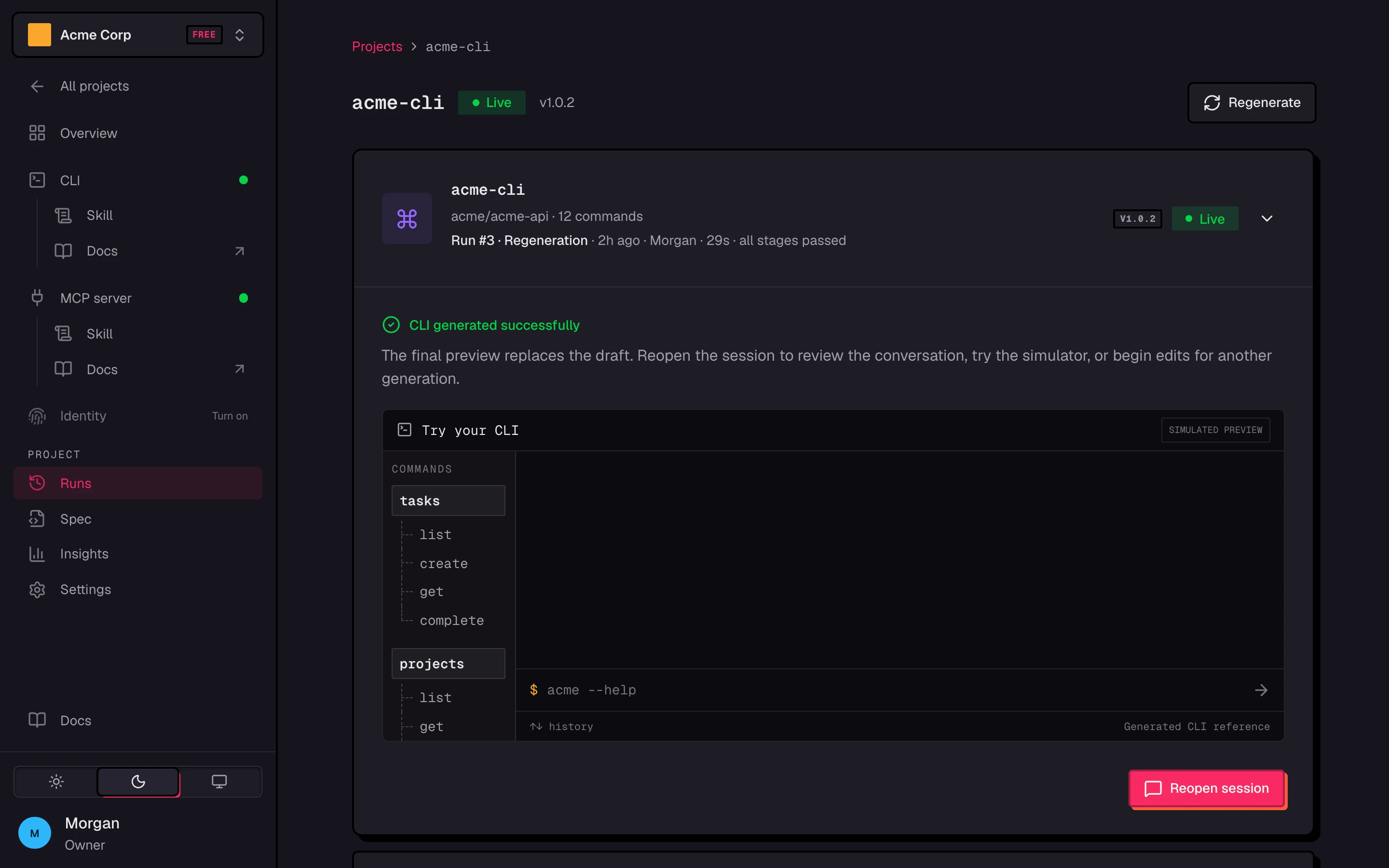Select projects list command

436,697
